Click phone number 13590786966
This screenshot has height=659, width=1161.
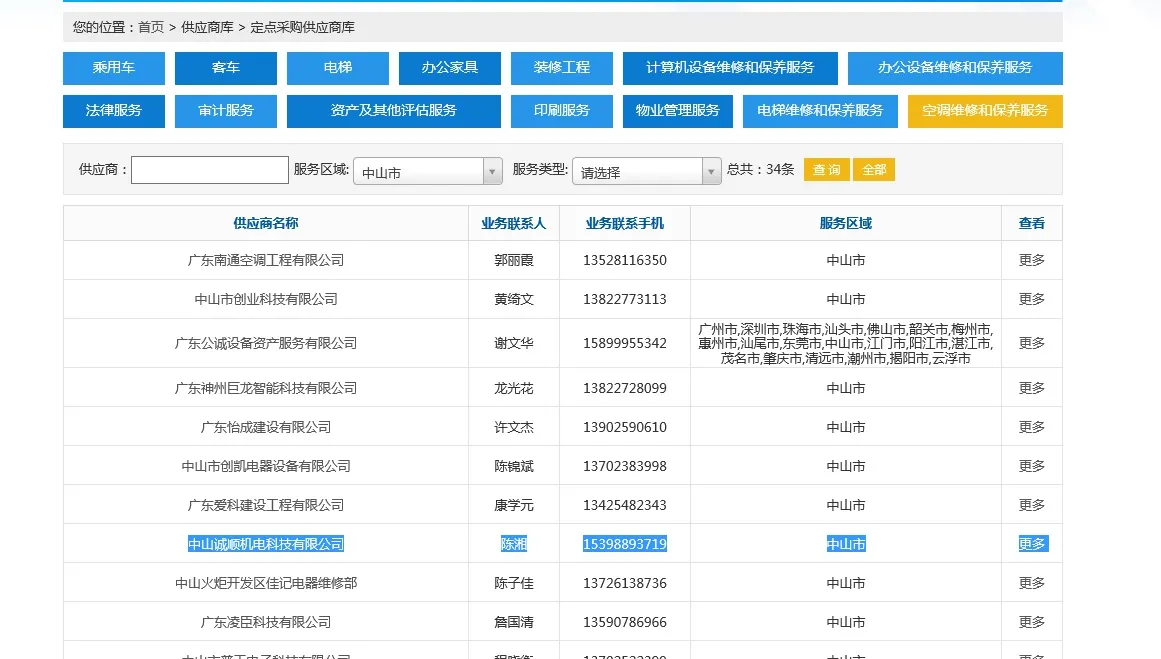coord(625,622)
